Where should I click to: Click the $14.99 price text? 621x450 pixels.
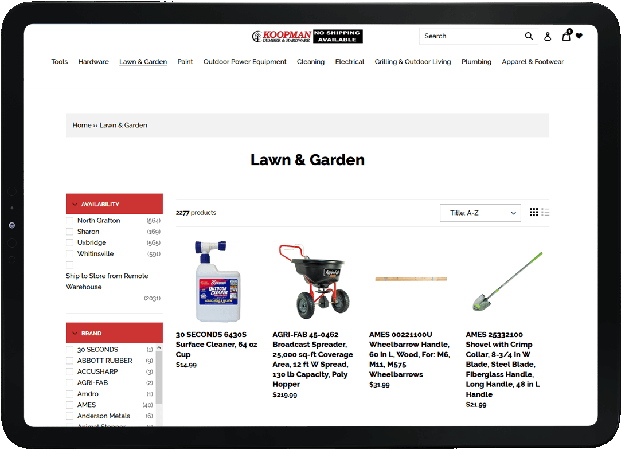pos(186,364)
